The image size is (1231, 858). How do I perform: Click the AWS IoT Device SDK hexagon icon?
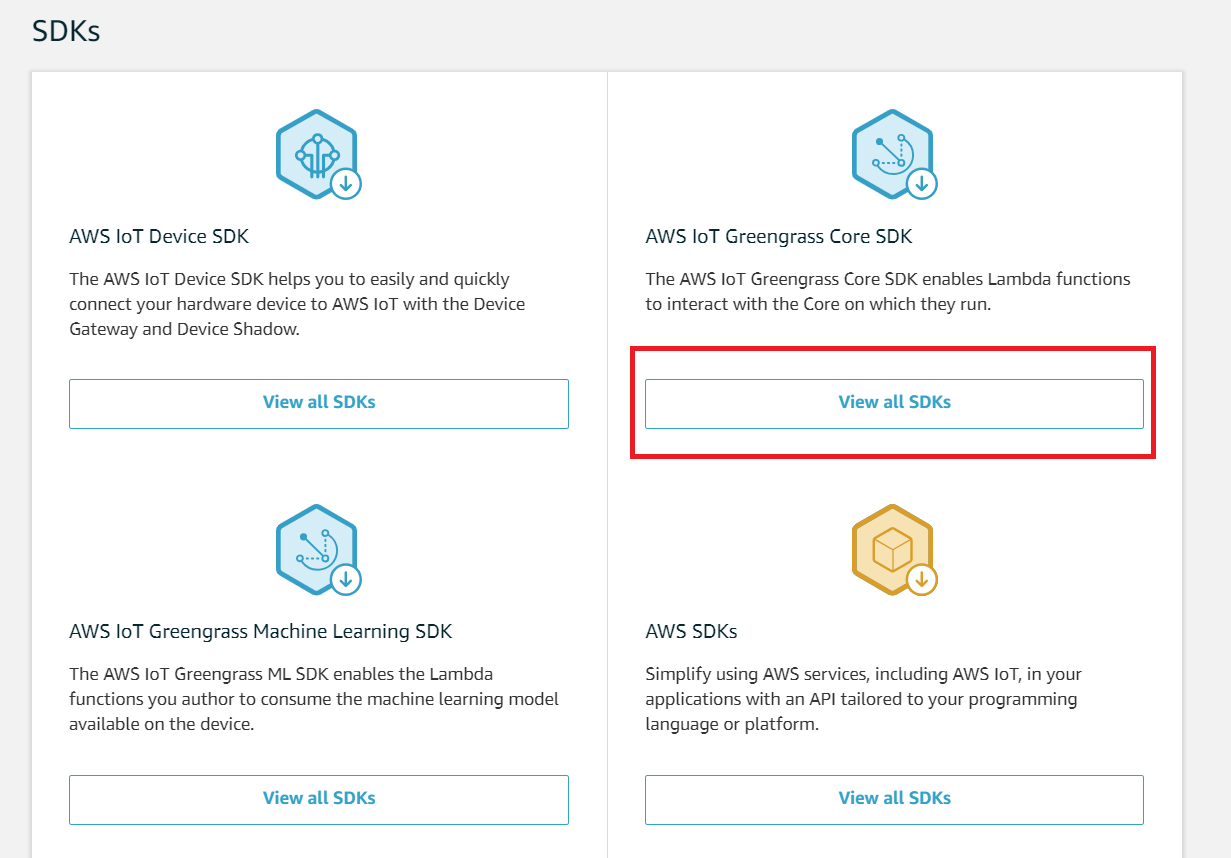tap(318, 154)
